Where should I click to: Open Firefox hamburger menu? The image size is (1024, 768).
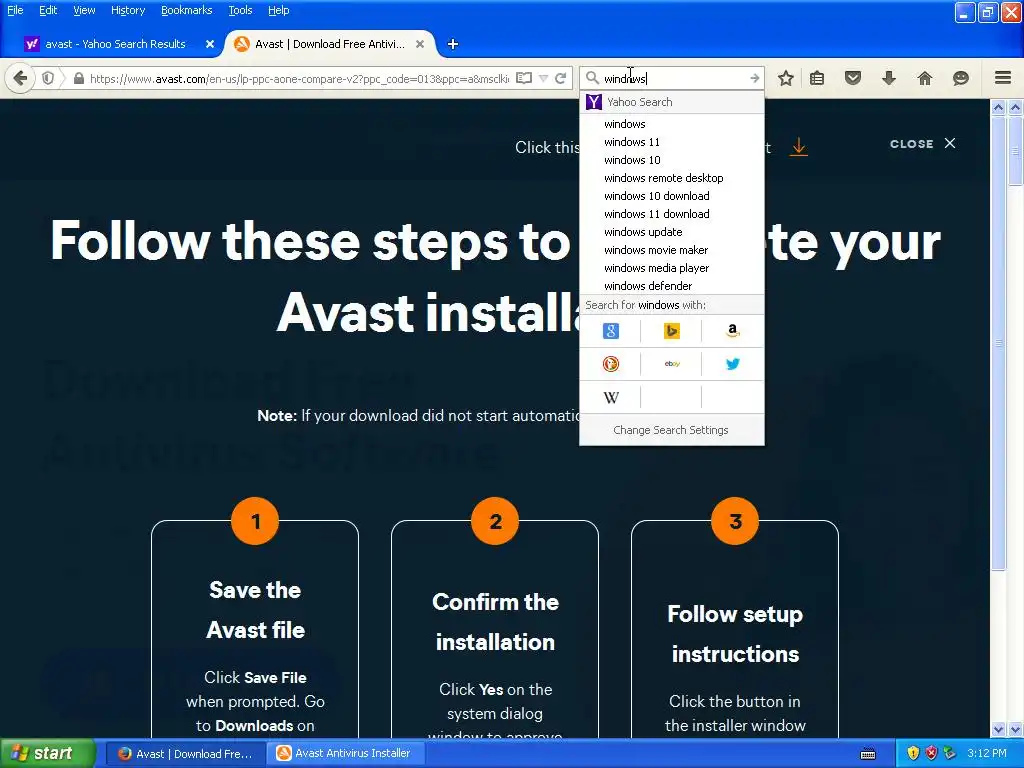click(1003, 78)
